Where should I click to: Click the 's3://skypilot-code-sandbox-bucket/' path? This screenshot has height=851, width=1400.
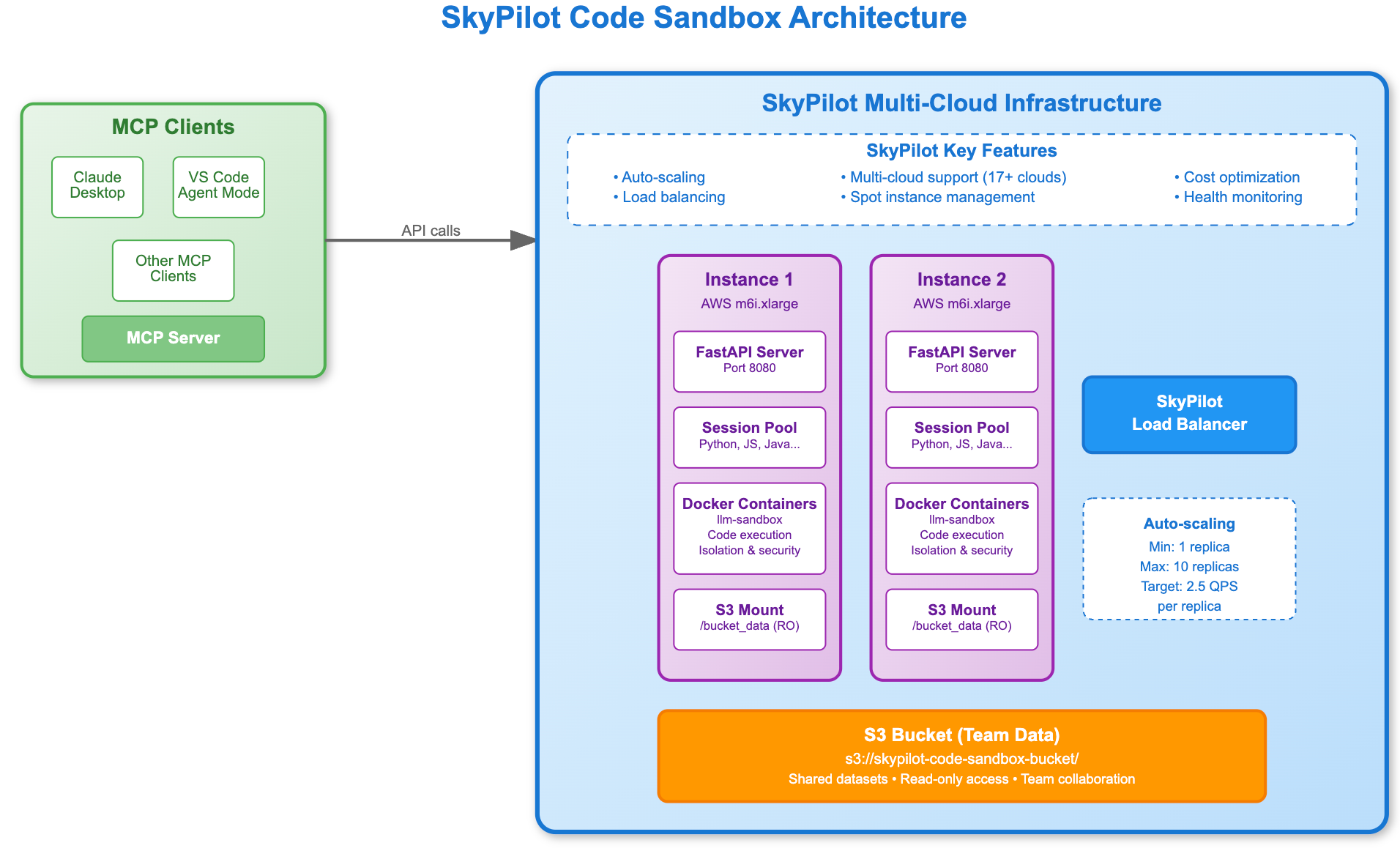tap(961, 759)
